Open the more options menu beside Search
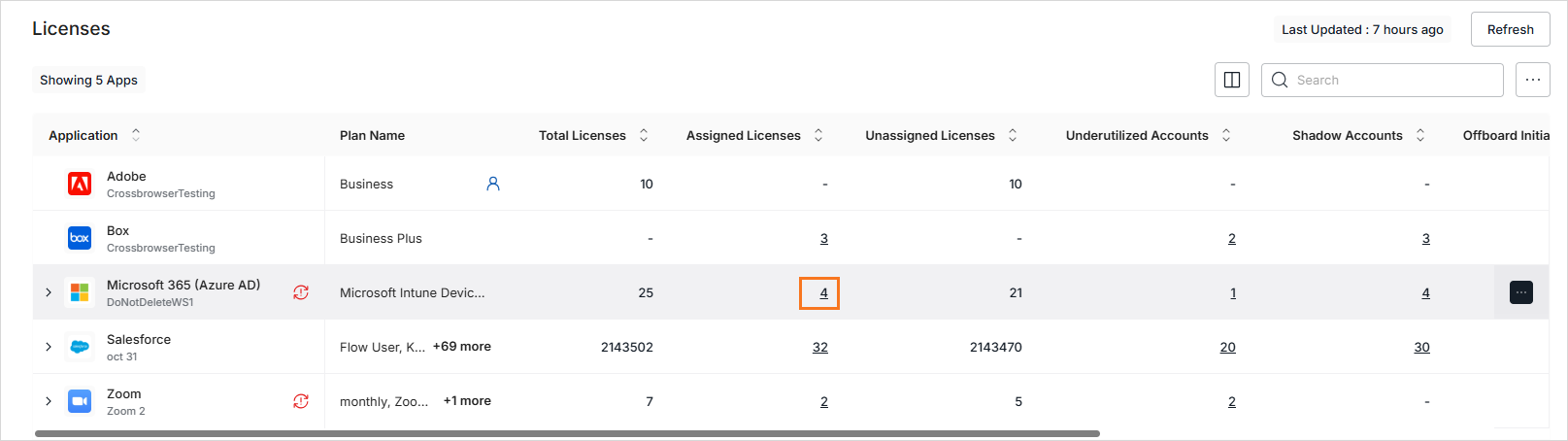 pyautogui.click(x=1532, y=80)
